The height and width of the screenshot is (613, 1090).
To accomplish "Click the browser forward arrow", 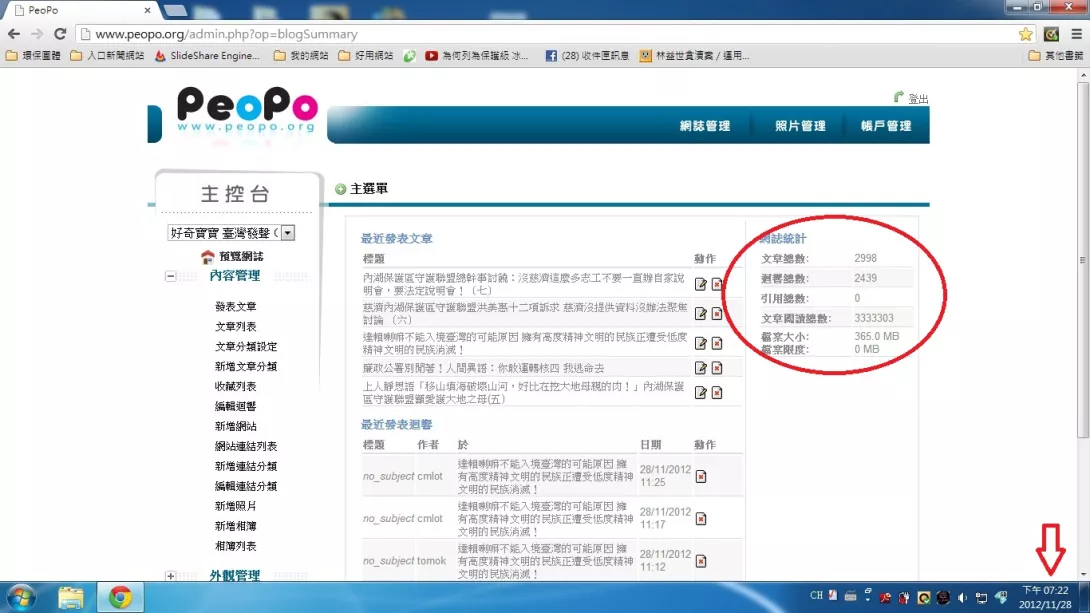I will [x=37, y=34].
